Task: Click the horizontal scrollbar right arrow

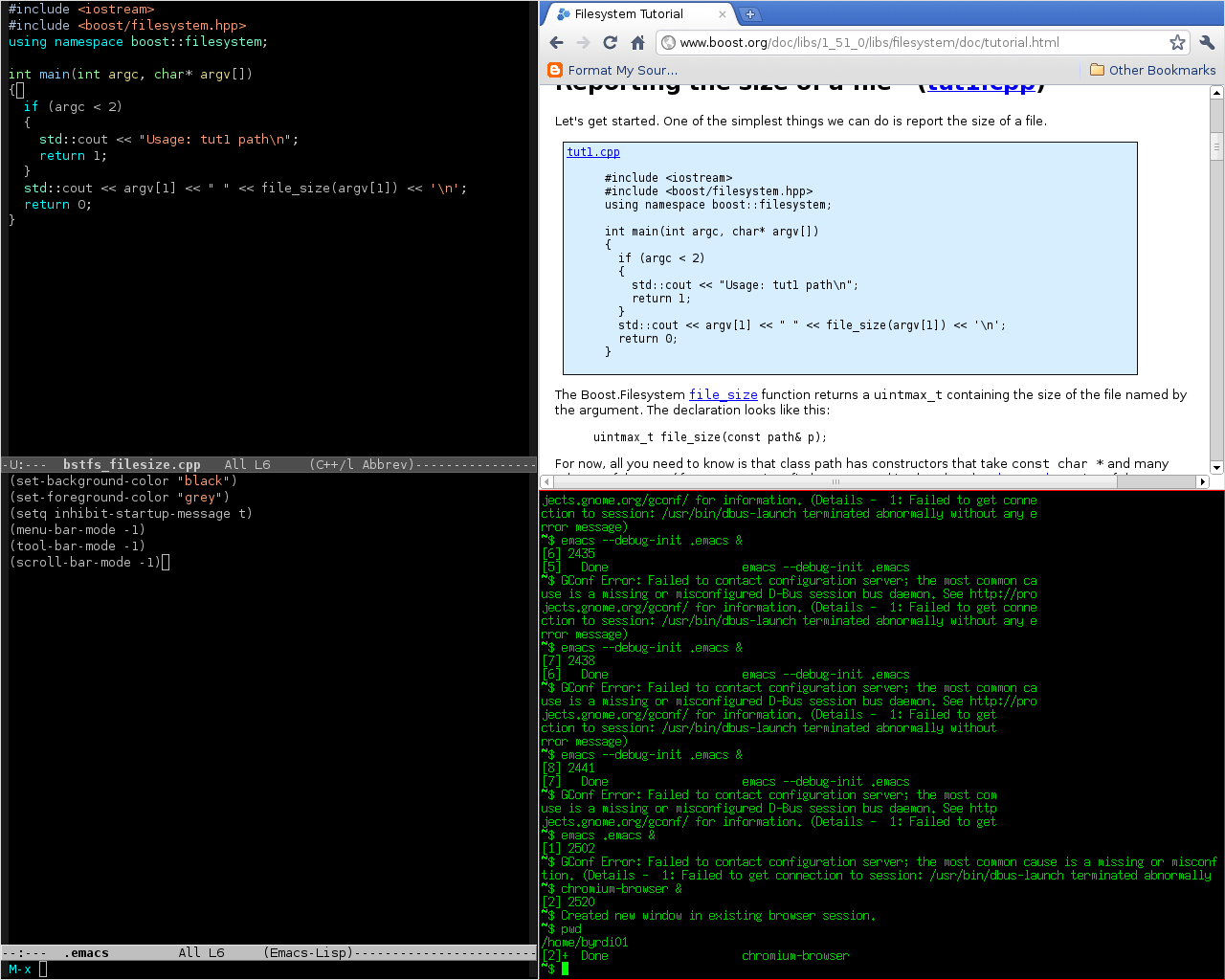Action: tap(1204, 481)
